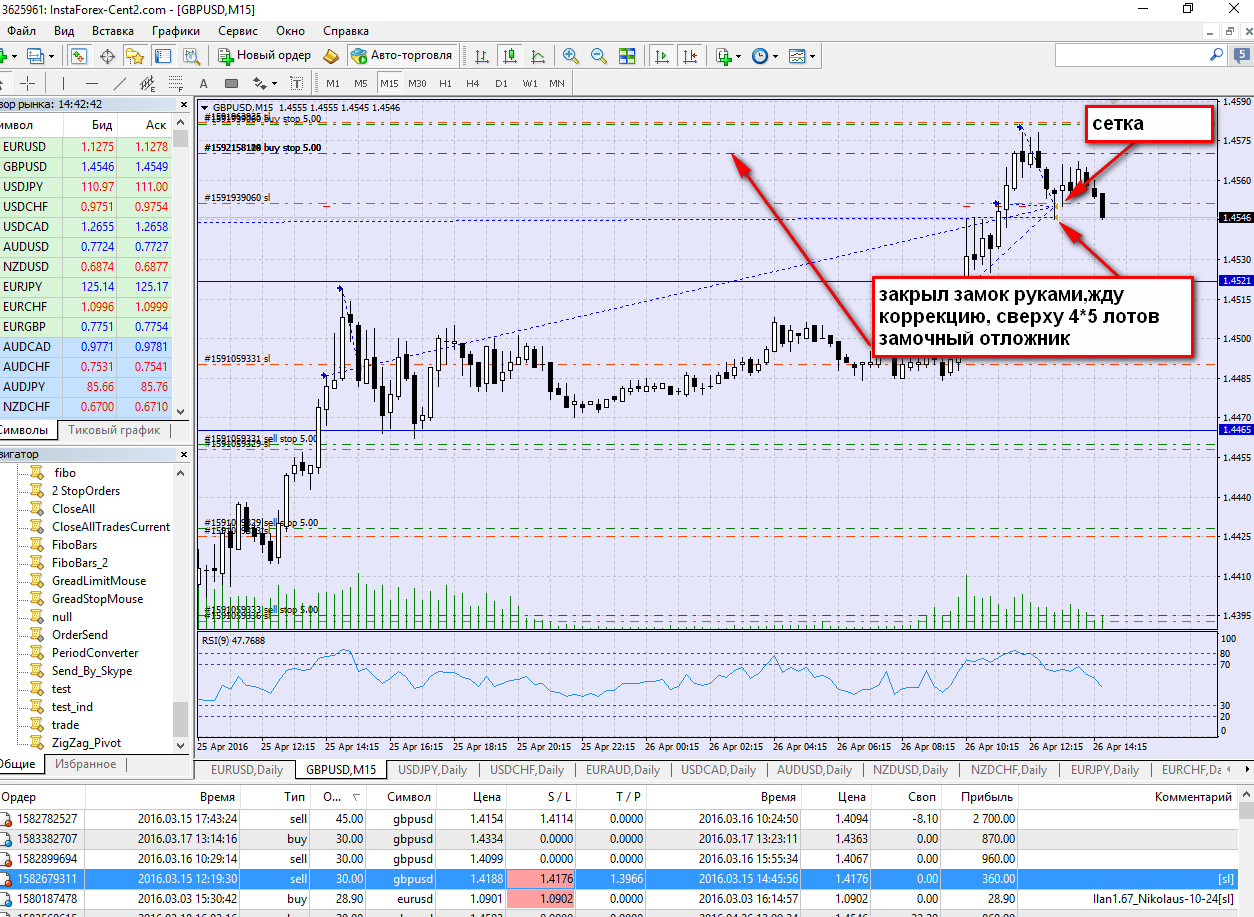Open GBPUSD,M15 chart title dropdown triangle
This screenshot has height=917, width=1254.
(x=205, y=108)
